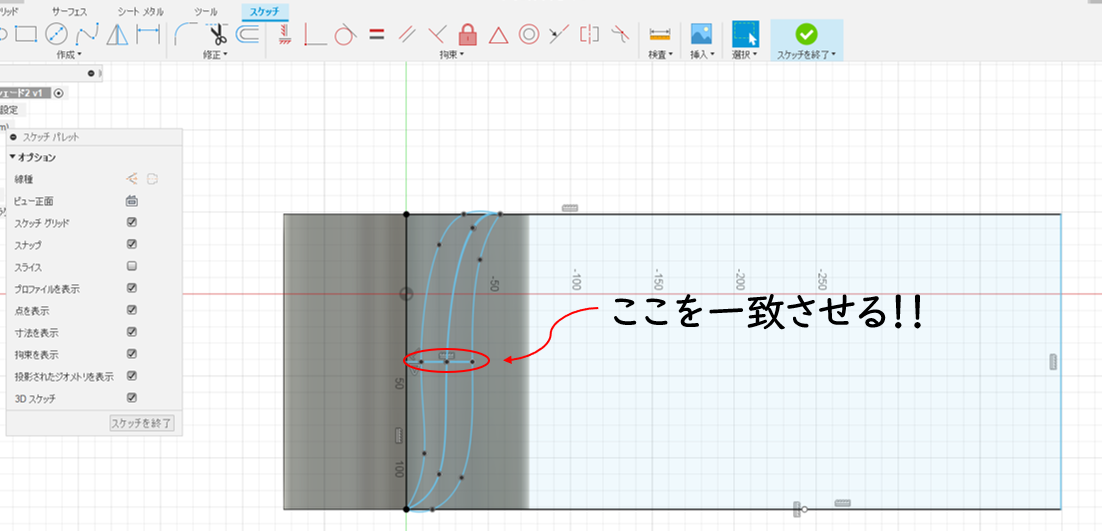The image size is (1102, 531).
Task: Click the Look At view icon
Action: (x=131, y=201)
